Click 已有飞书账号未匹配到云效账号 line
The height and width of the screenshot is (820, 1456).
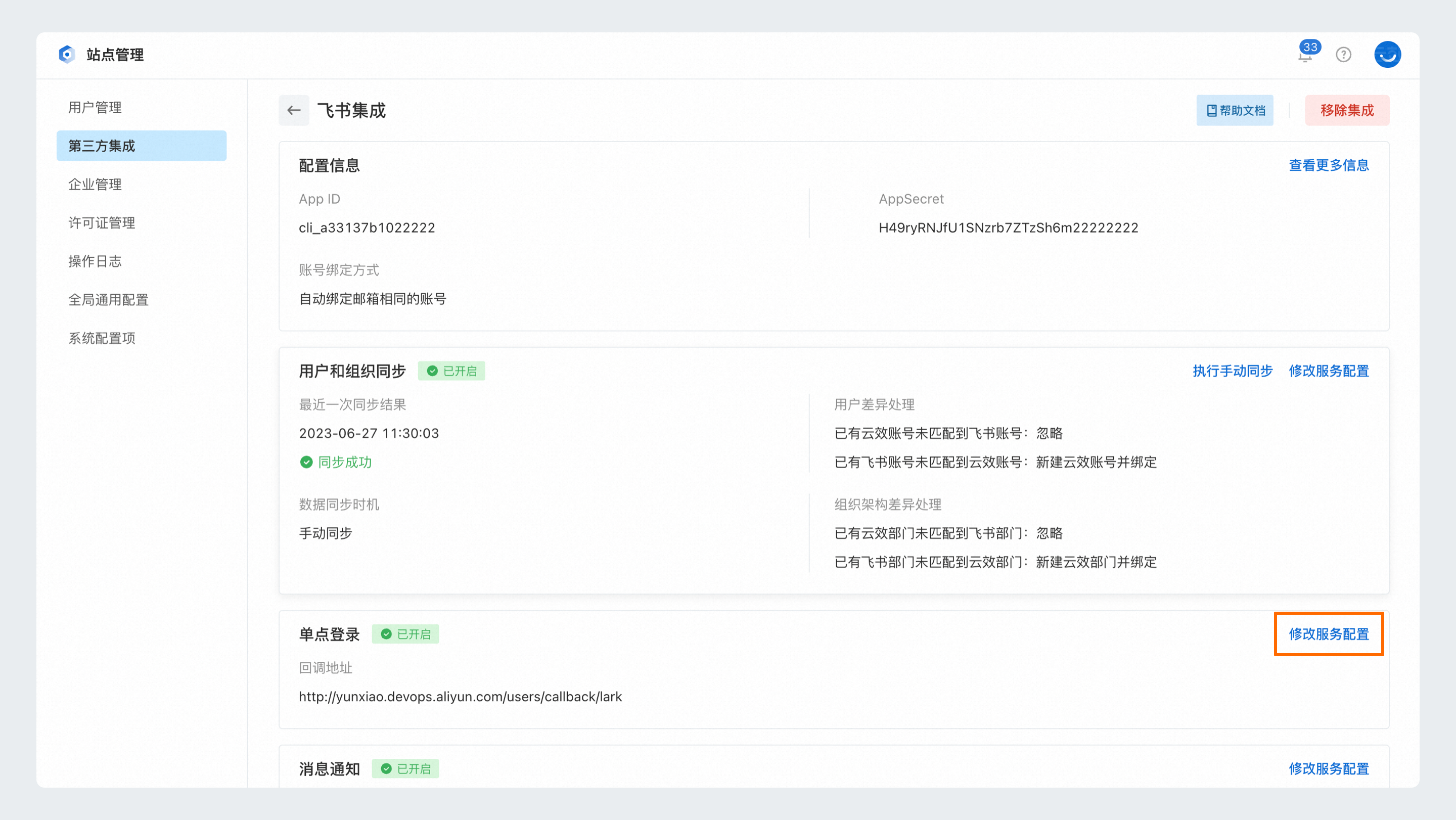(995, 462)
